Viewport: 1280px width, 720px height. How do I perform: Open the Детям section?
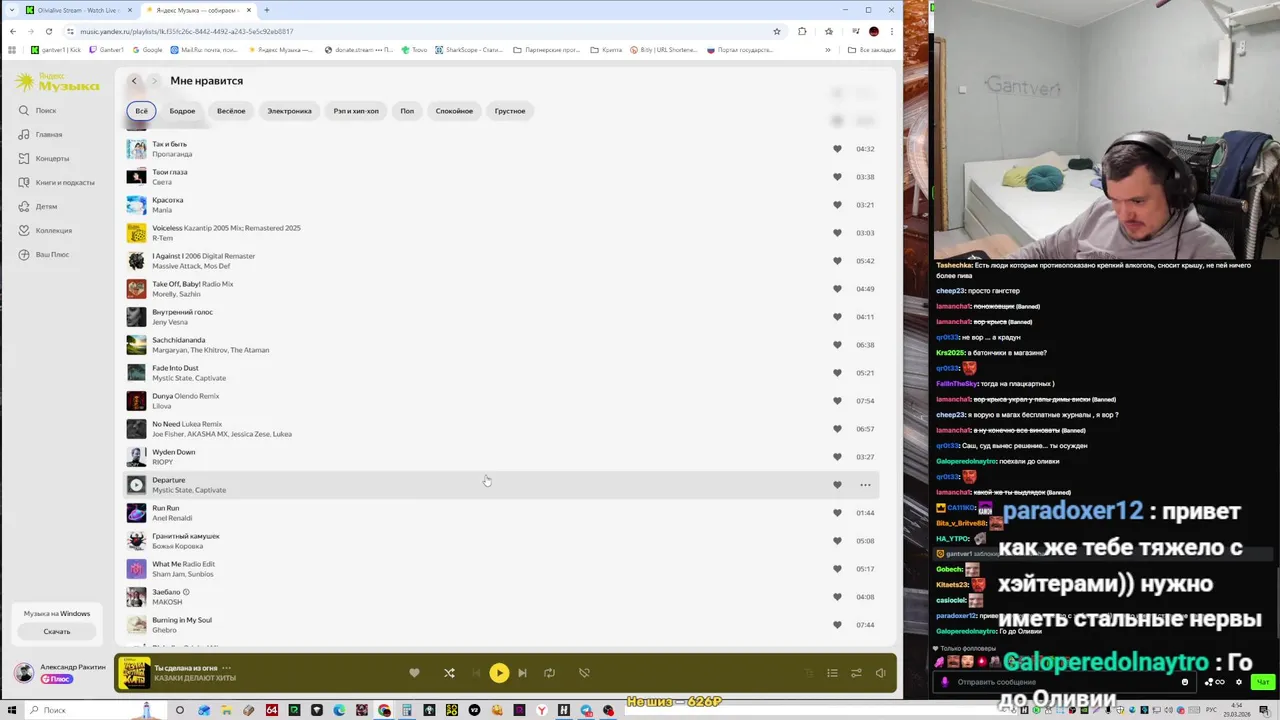click(39, 207)
